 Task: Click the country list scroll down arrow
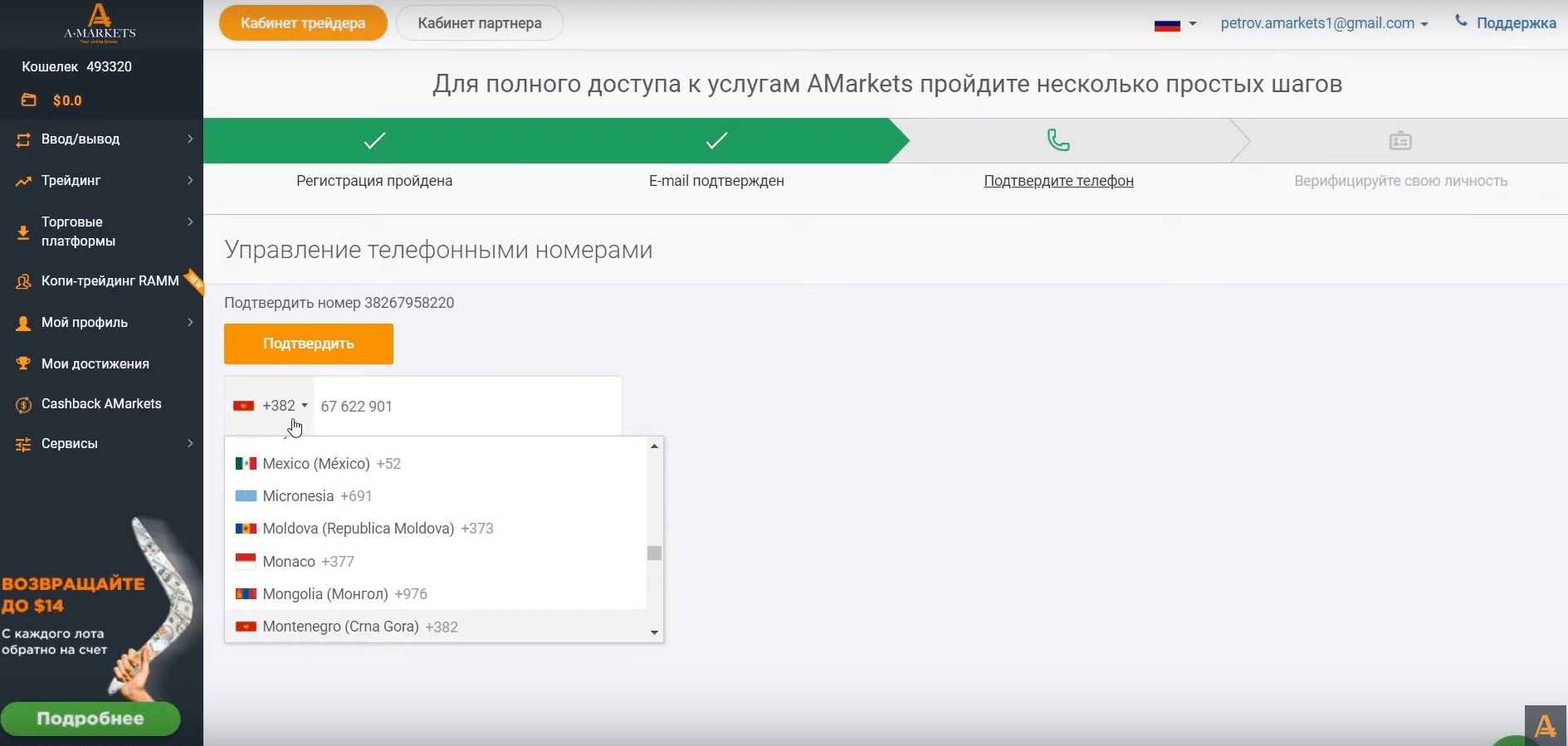pyautogui.click(x=654, y=632)
